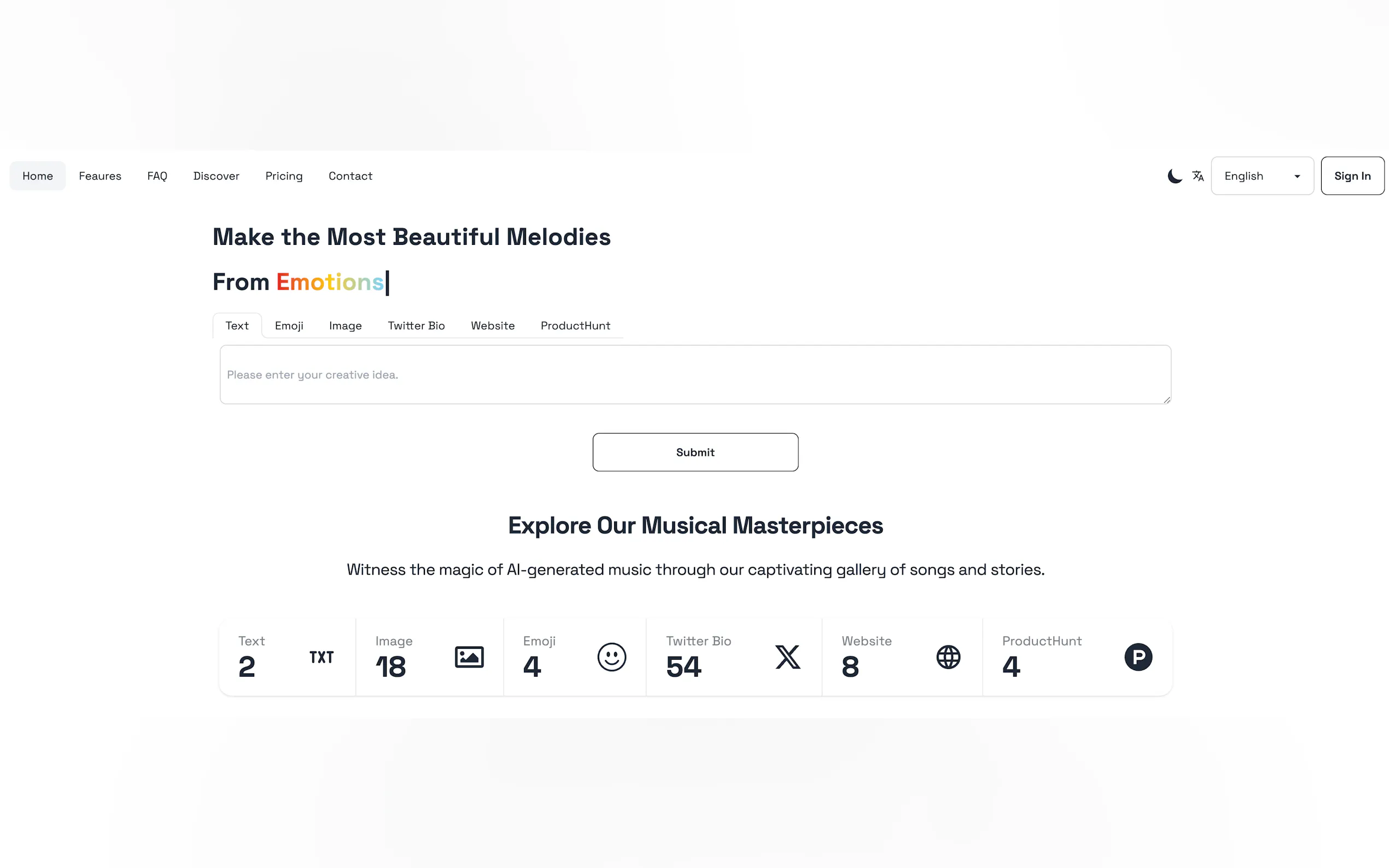This screenshot has width=1389, height=868.
Task: Click the smiley face Emoji icon
Action: (611, 657)
